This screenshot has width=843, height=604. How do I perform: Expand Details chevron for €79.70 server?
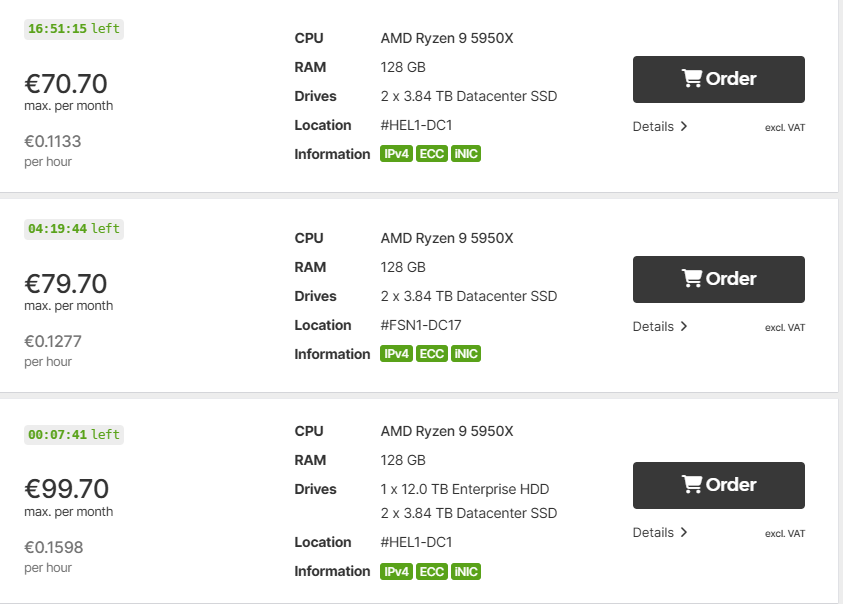[684, 326]
